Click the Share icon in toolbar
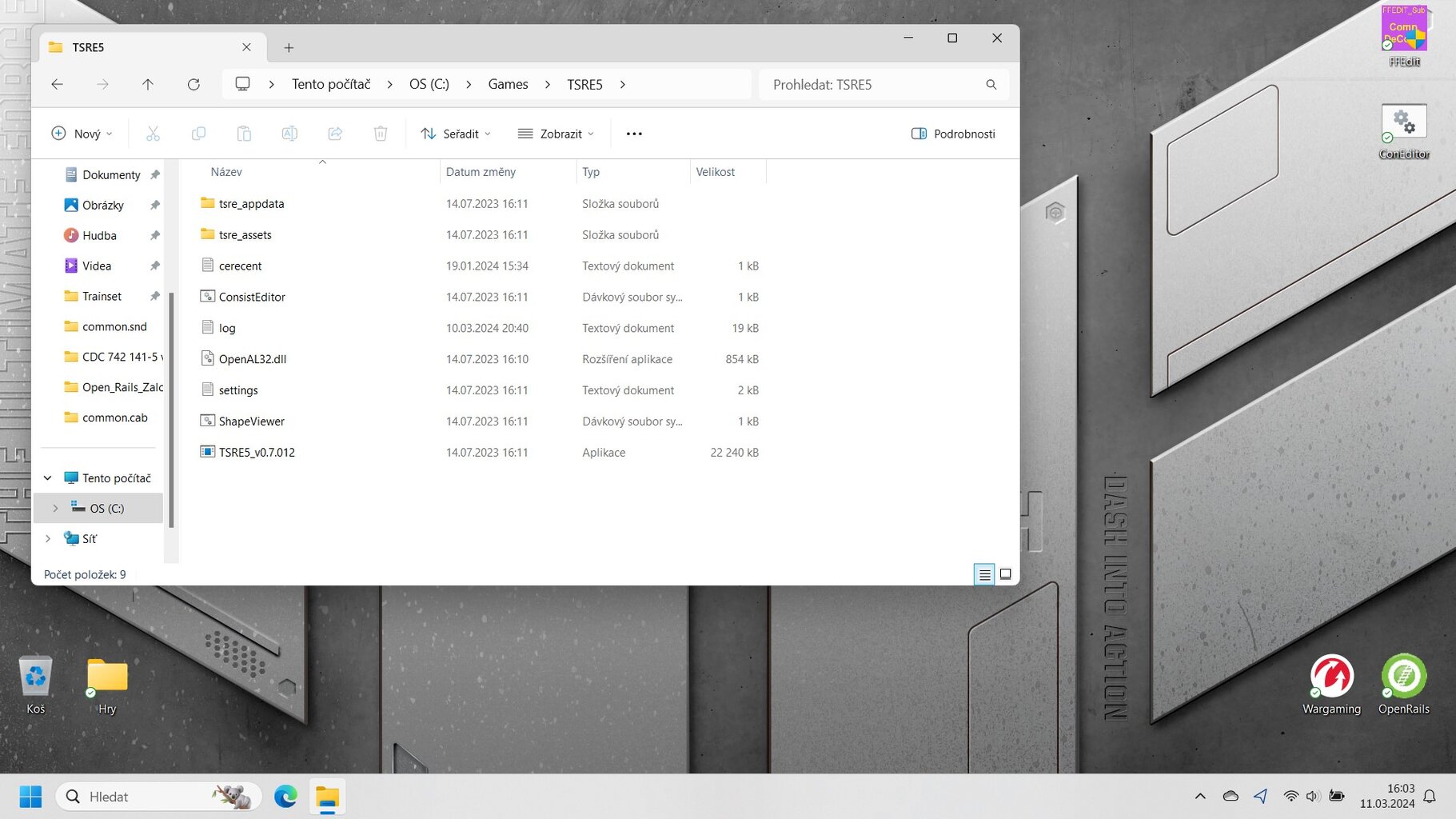Image resolution: width=1456 pixels, height=819 pixels. point(335,134)
